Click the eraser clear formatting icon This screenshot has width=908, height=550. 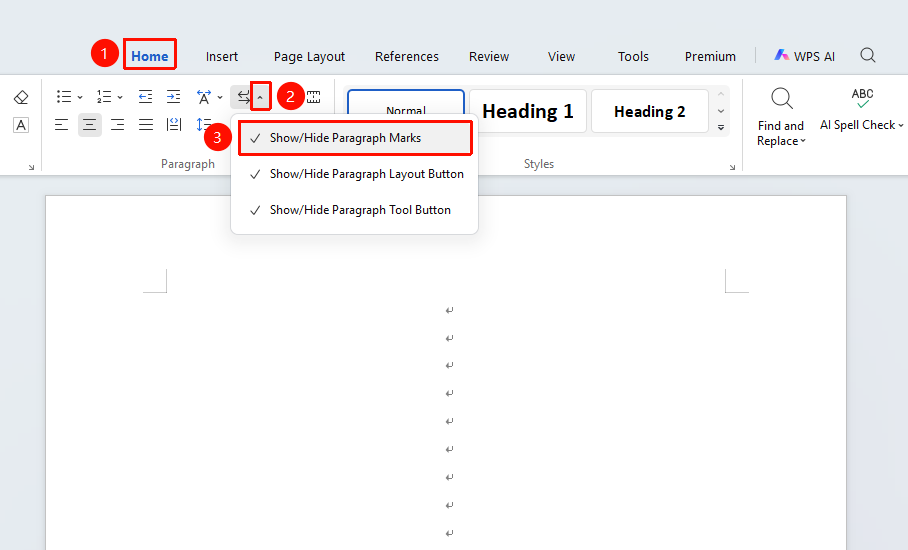(21, 97)
